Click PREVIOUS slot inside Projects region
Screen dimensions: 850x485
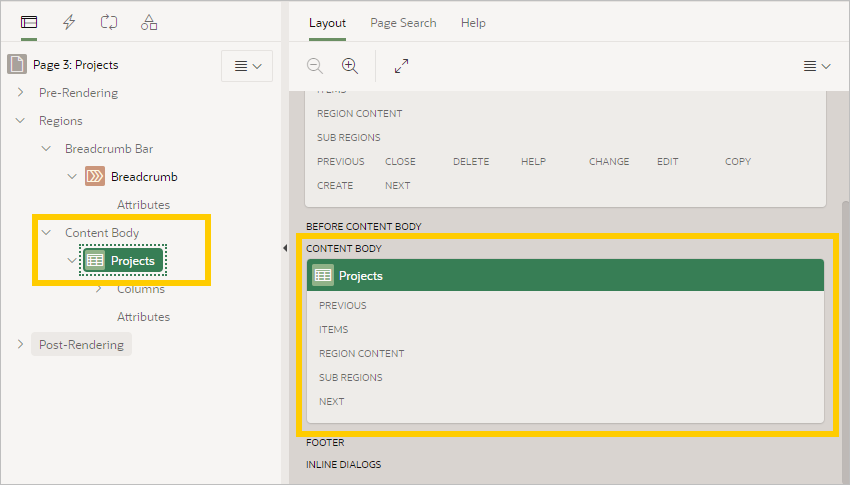pyautogui.click(x=343, y=306)
